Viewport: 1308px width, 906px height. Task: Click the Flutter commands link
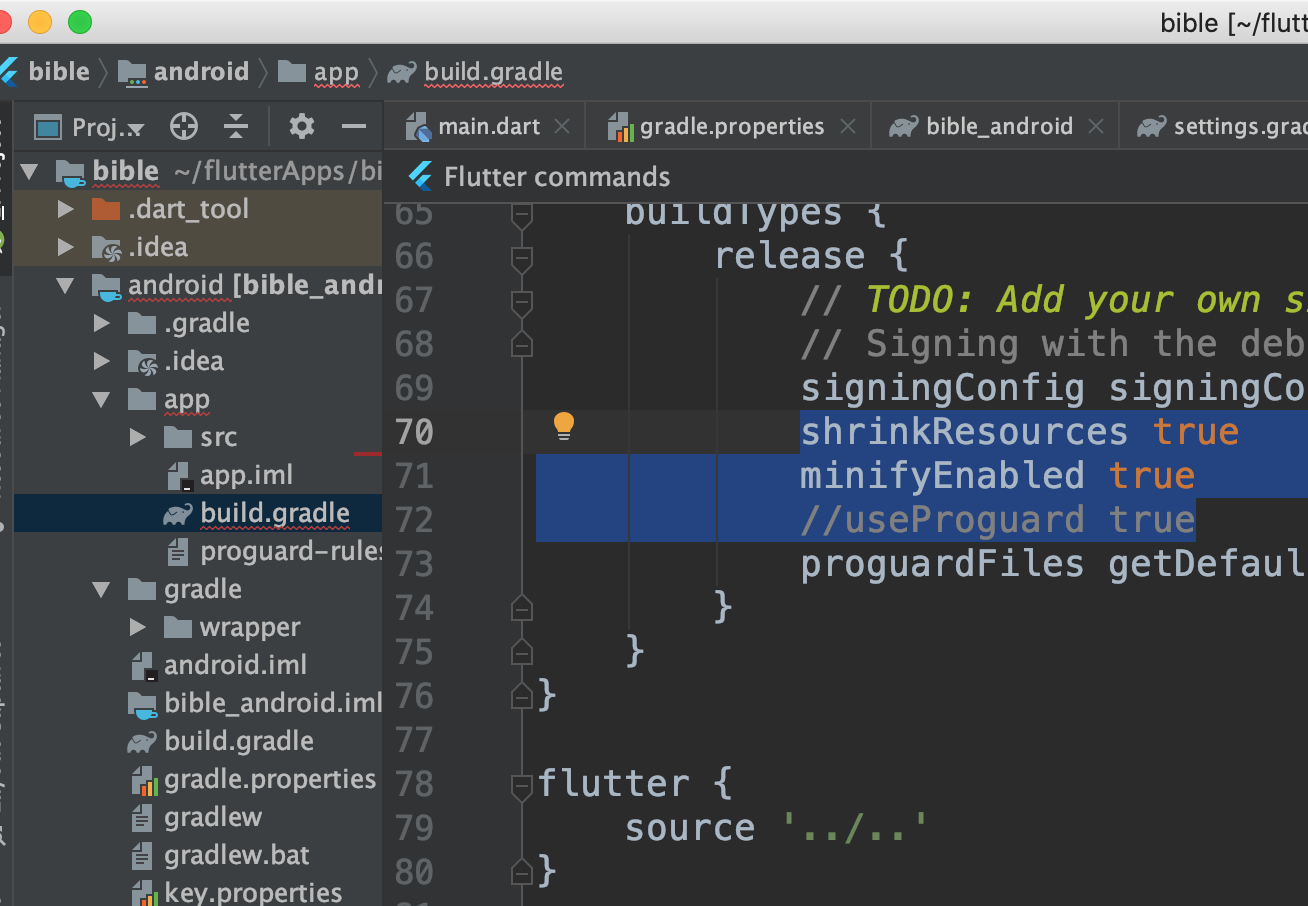pyautogui.click(x=556, y=177)
